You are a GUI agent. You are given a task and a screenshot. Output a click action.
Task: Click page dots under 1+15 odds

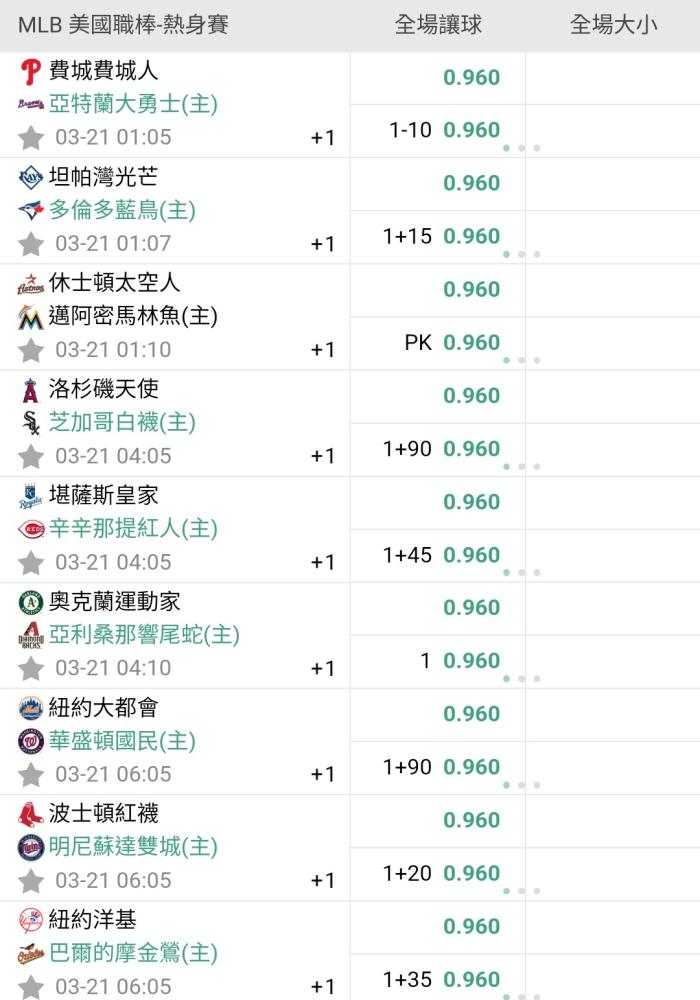(x=521, y=254)
